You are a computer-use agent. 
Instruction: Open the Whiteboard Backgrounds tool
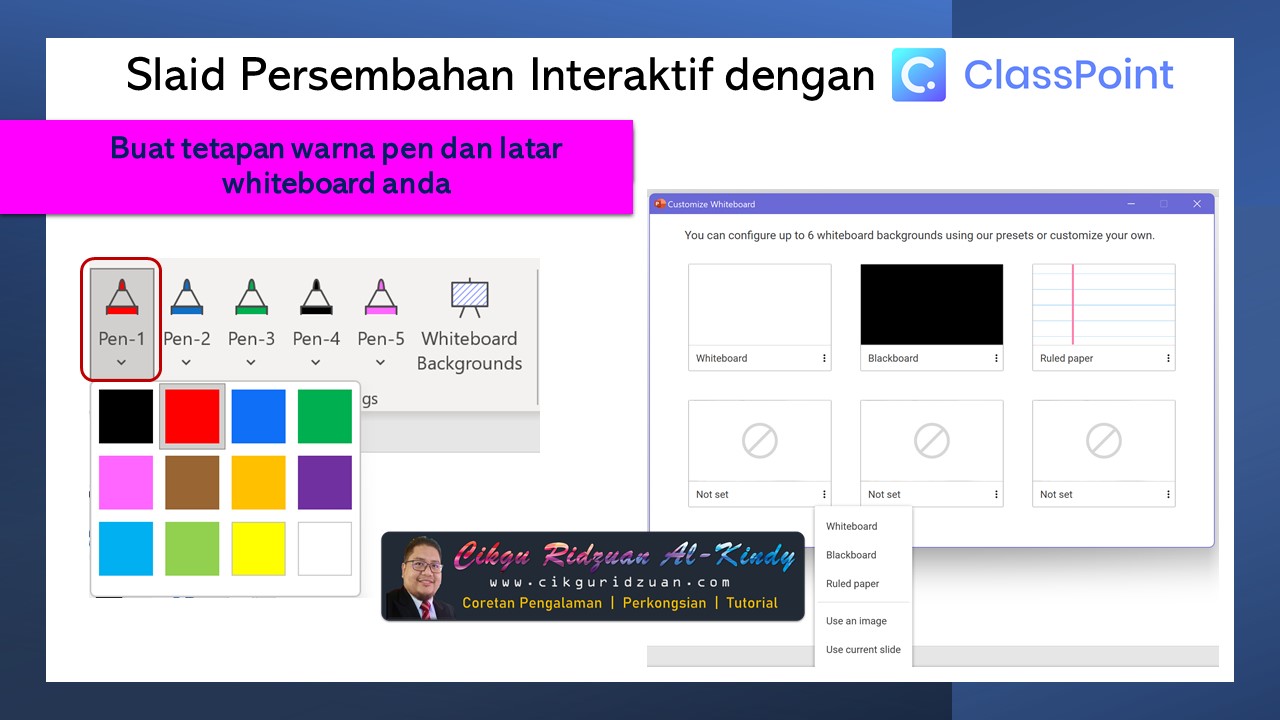pyautogui.click(x=469, y=320)
